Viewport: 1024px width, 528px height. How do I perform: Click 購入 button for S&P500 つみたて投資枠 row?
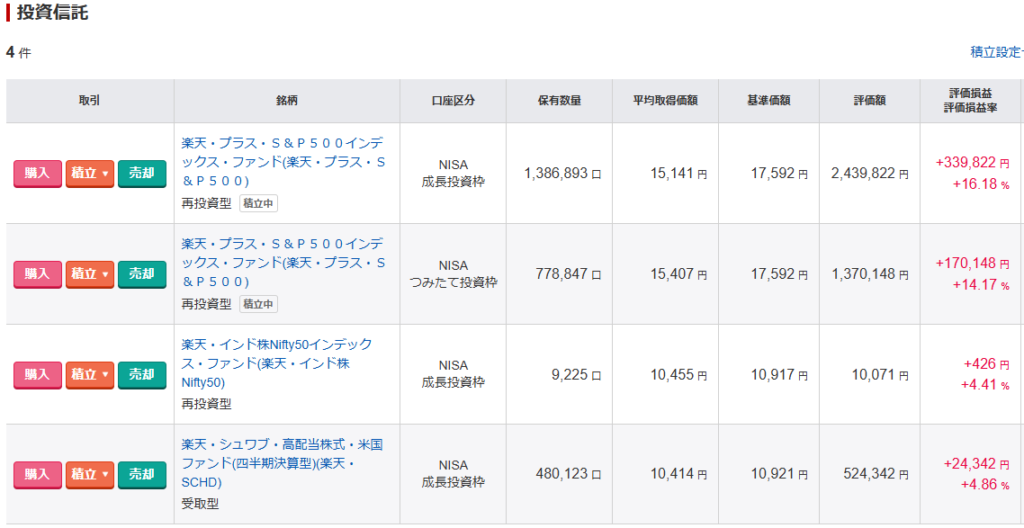point(37,274)
